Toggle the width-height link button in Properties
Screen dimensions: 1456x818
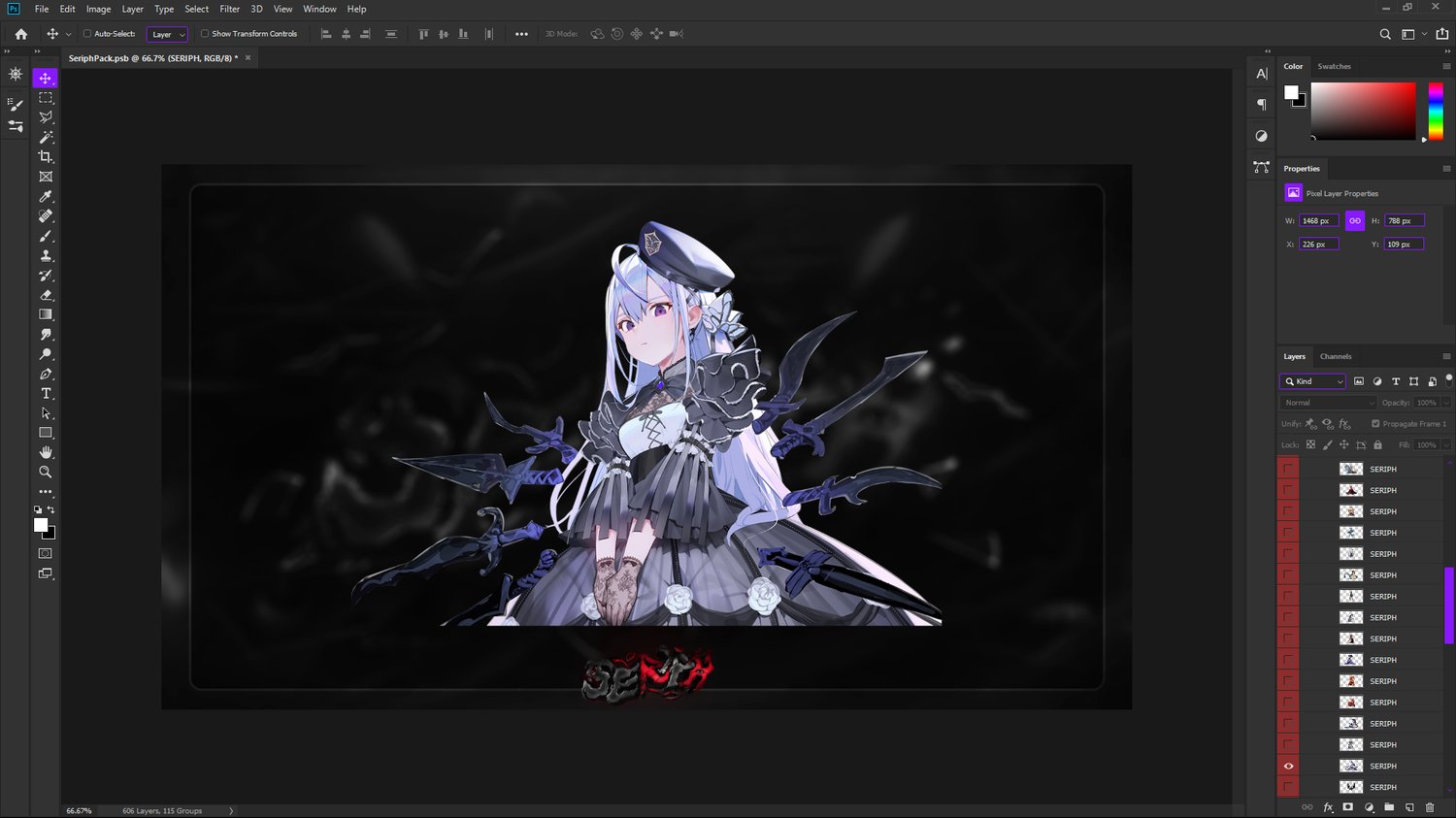tap(1355, 221)
